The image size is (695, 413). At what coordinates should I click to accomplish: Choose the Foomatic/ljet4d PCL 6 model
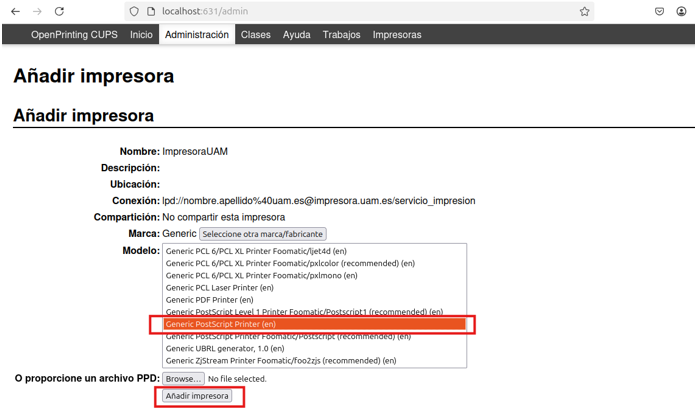pos(315,251)
